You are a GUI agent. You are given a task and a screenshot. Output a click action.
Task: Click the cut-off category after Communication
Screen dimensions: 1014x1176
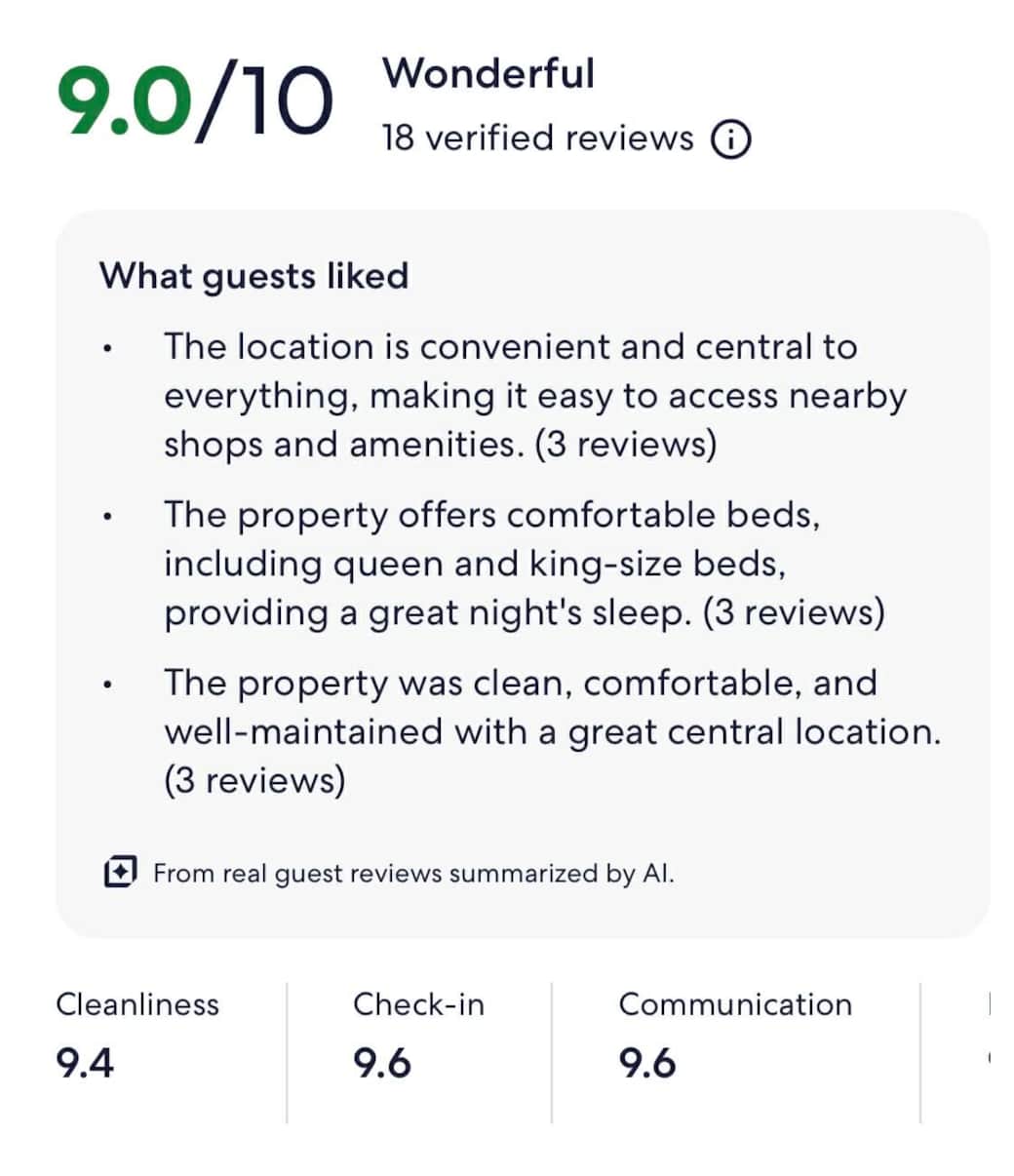[x=989, y=1006]
